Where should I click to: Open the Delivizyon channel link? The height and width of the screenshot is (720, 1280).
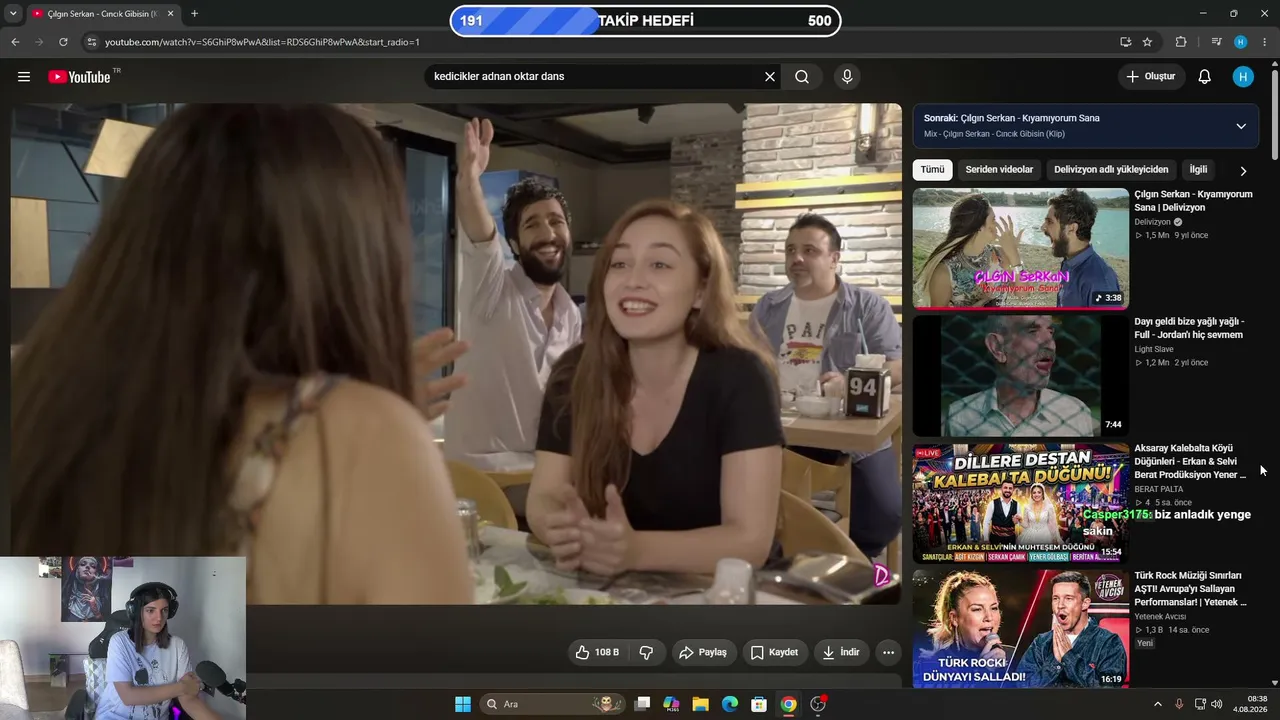click(x=1152, y=222)
